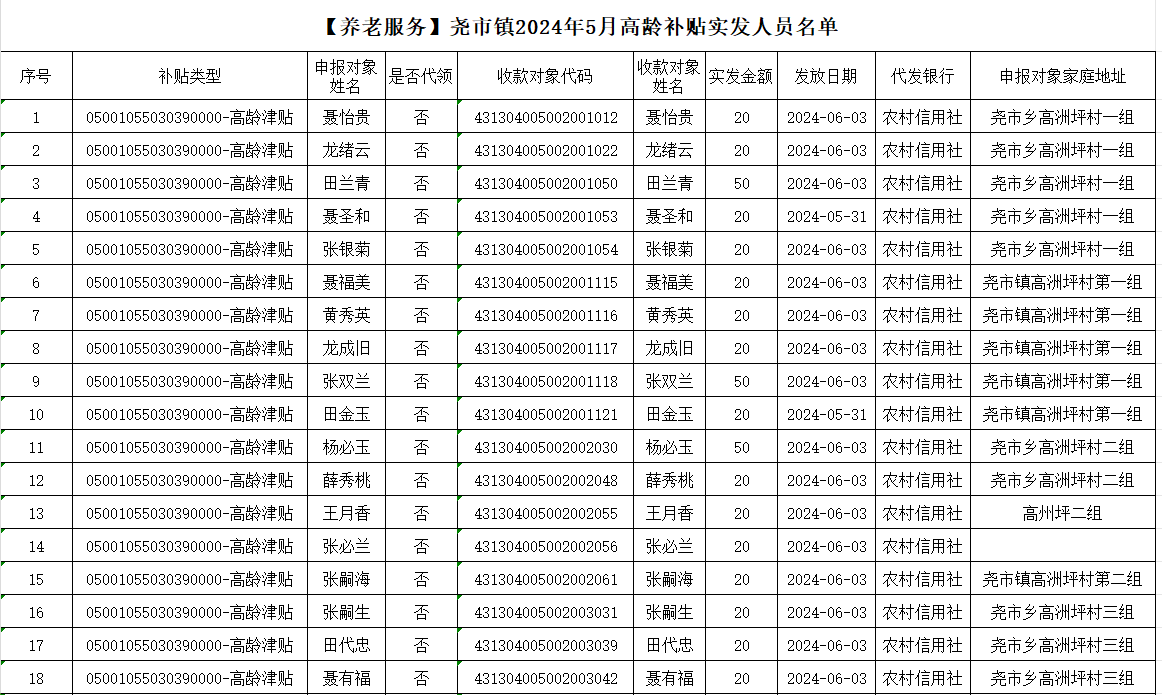Click the serial number cell 16
Viewport: 1162px width, 695px height.
36,613
